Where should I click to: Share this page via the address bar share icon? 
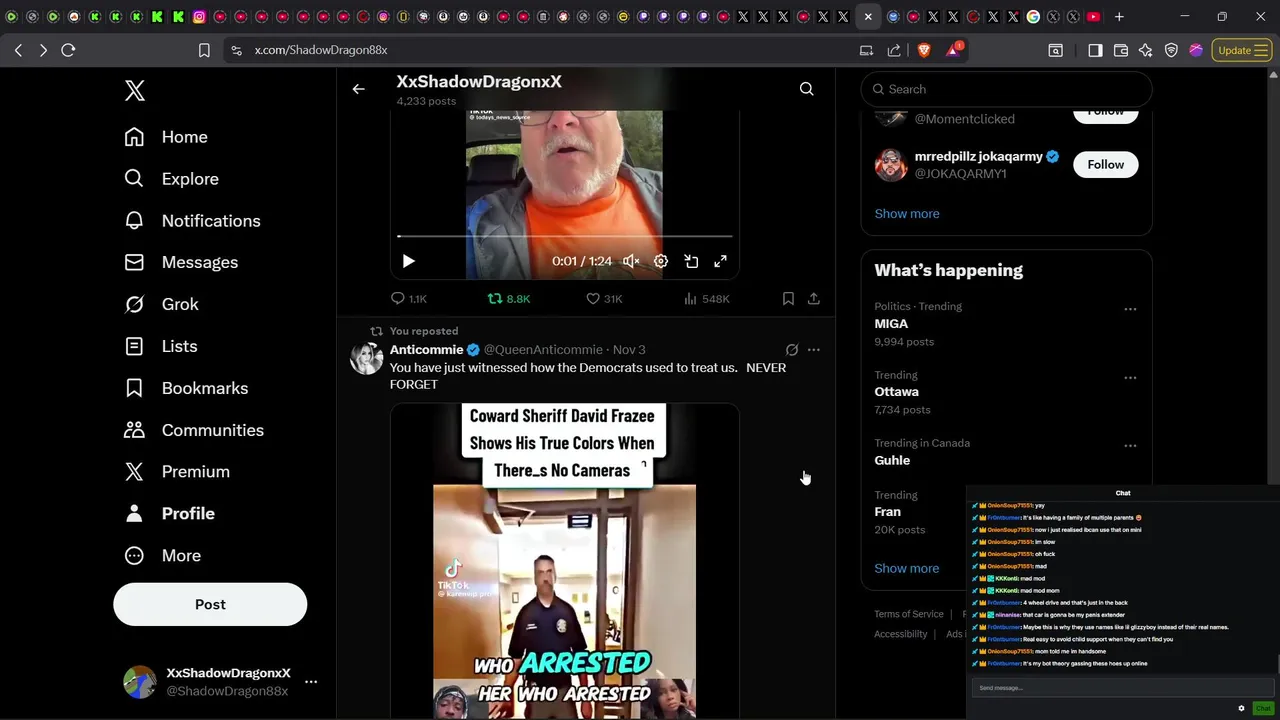[x=894, y=50]
